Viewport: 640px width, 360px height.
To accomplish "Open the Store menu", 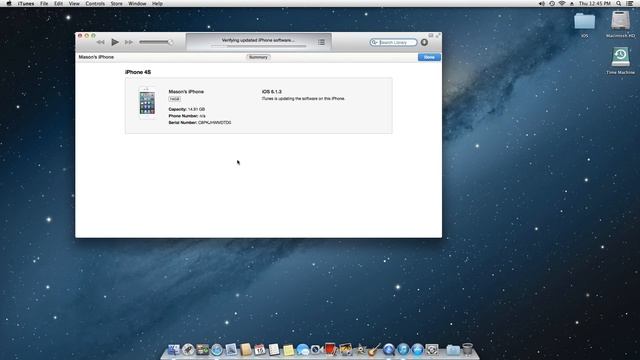I will point(116,4).
